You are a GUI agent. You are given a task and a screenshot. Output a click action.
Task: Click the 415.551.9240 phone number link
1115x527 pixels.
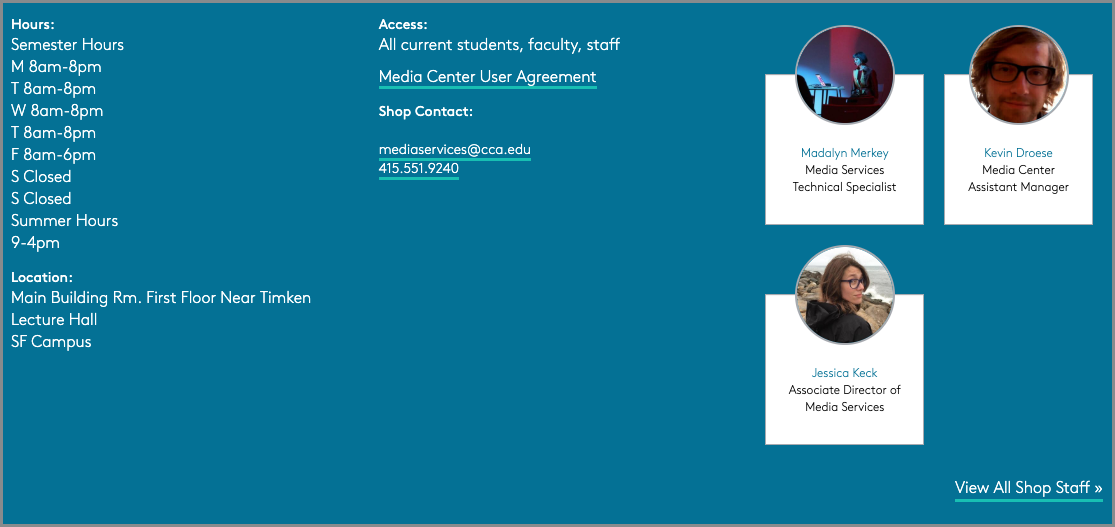click(419, 169)
